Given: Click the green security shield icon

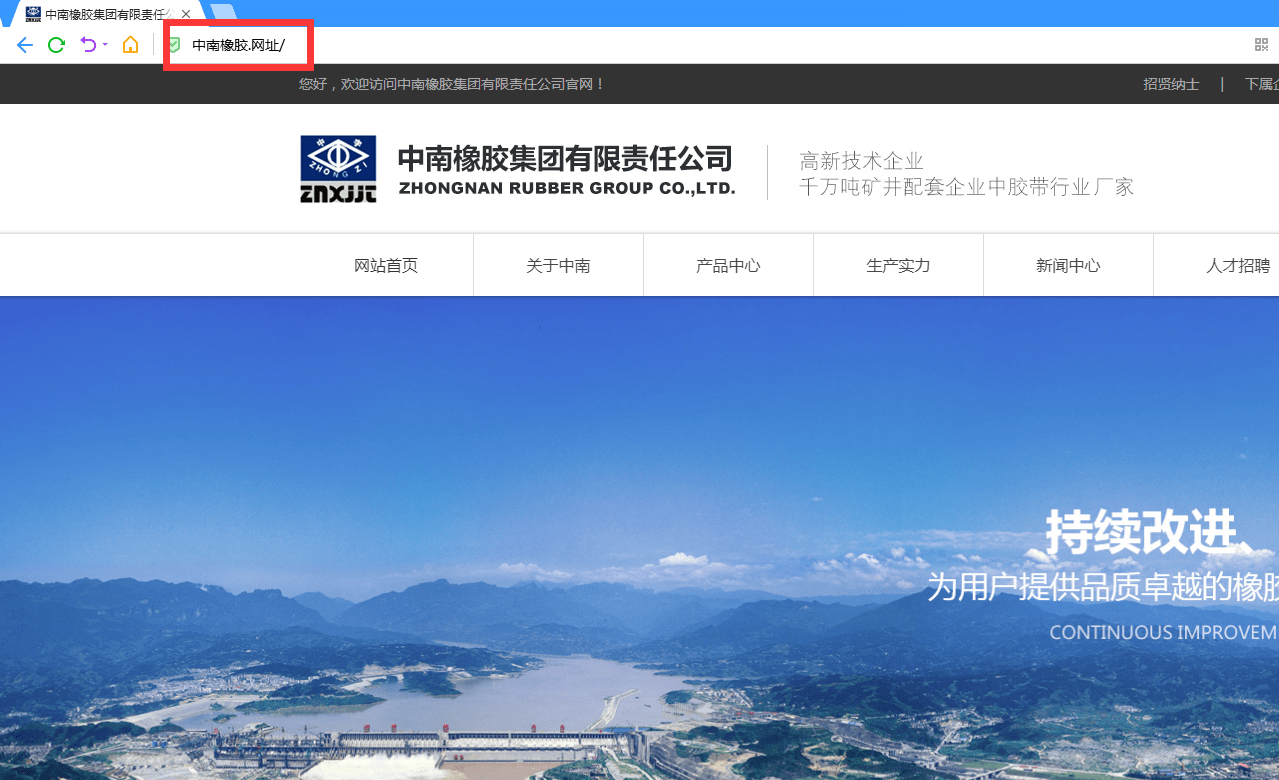Looking at the screenshot, I should [x=174, y=45].
